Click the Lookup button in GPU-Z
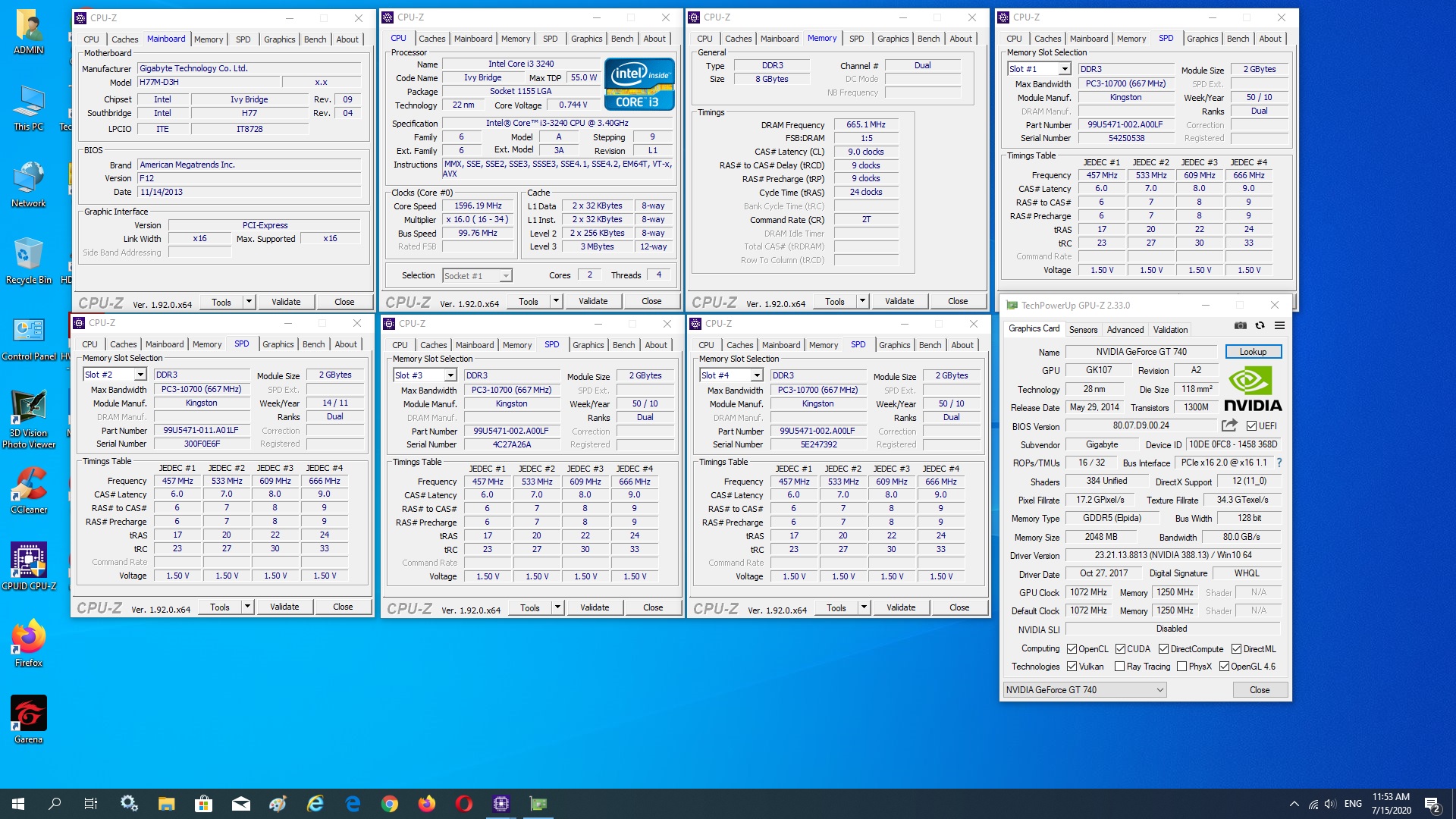This screenshot has height=819, width=1456. (1253, 352)
